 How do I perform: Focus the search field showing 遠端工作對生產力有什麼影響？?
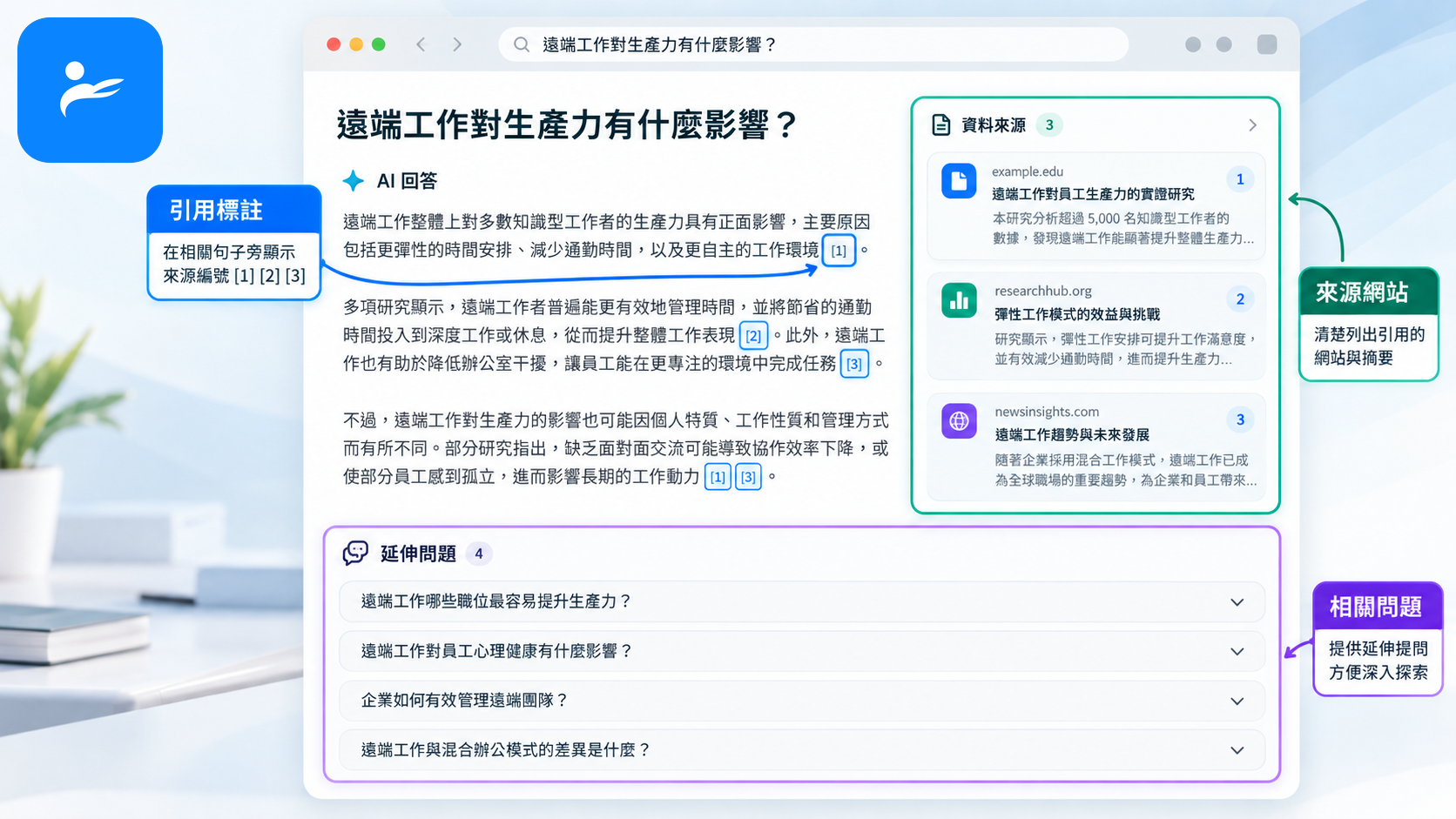[x=813, y=44]
